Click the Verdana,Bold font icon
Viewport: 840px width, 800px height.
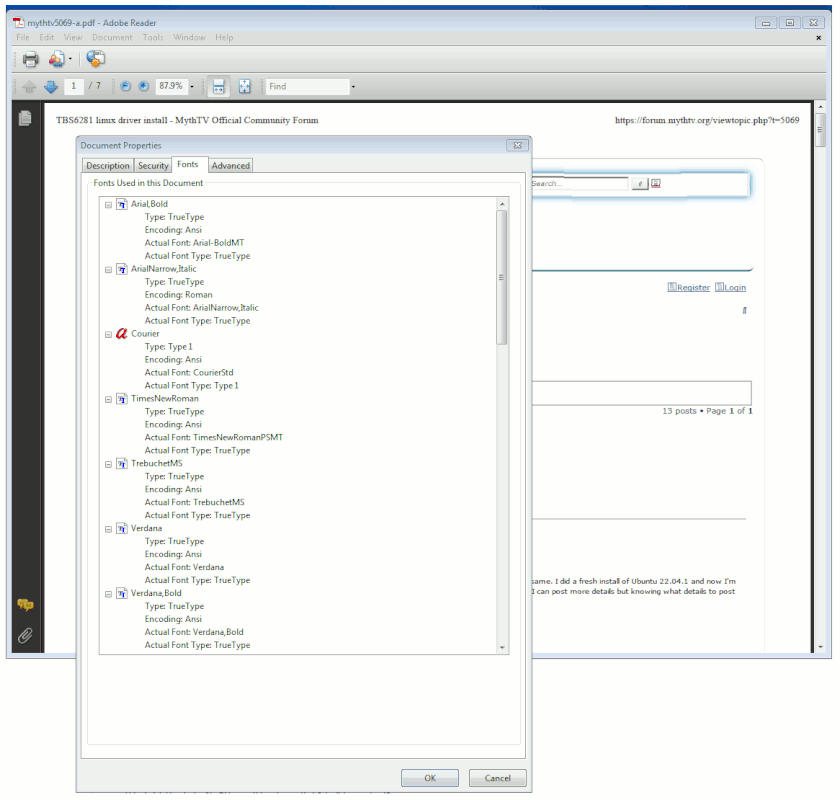coord(122,593)
